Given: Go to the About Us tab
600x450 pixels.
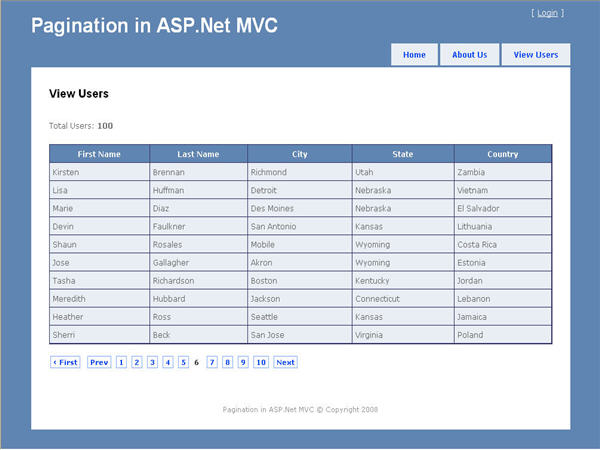Looking at the screenshot, I should click(469, 55).
